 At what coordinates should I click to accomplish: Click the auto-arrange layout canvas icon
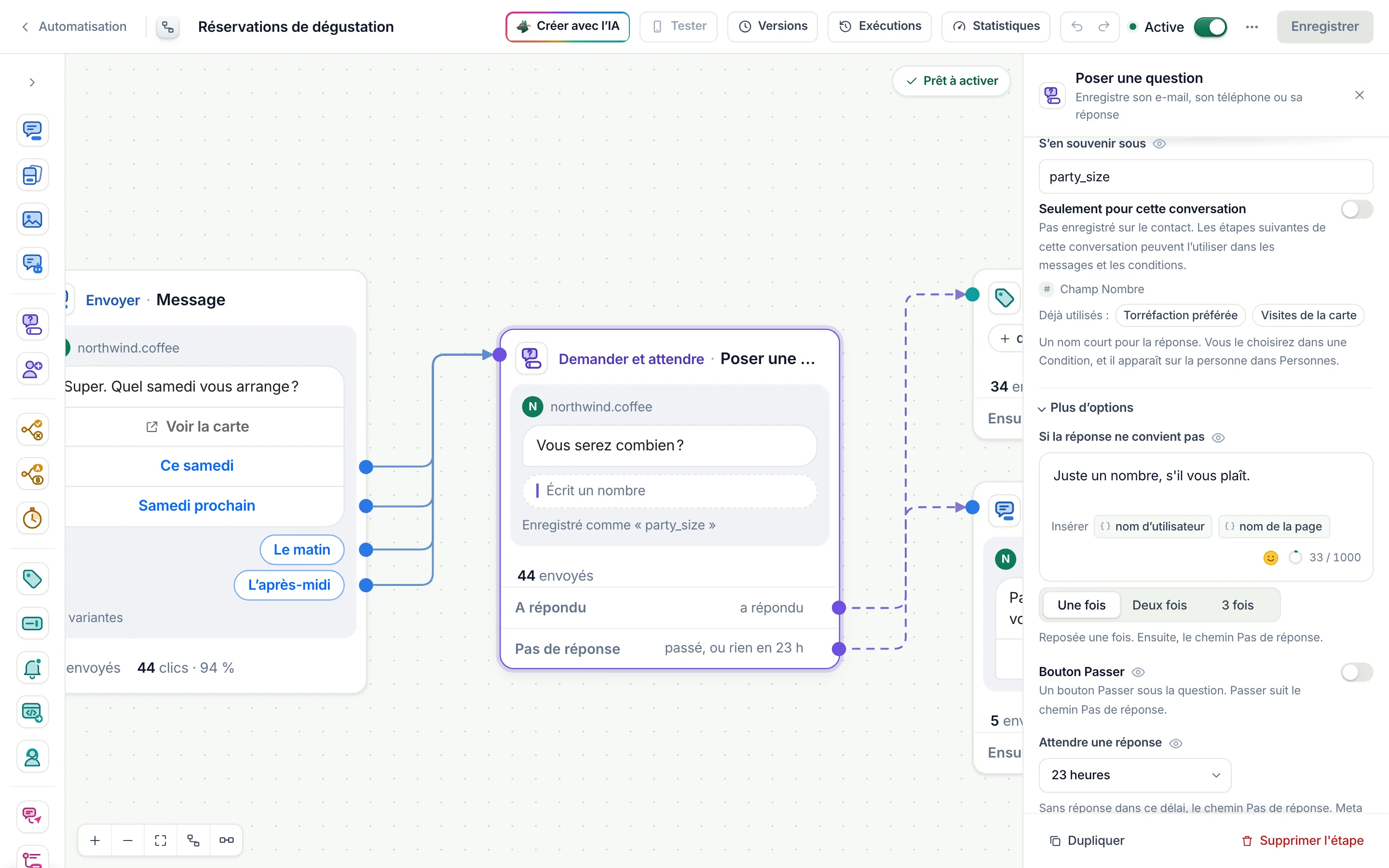coord(193,841)
